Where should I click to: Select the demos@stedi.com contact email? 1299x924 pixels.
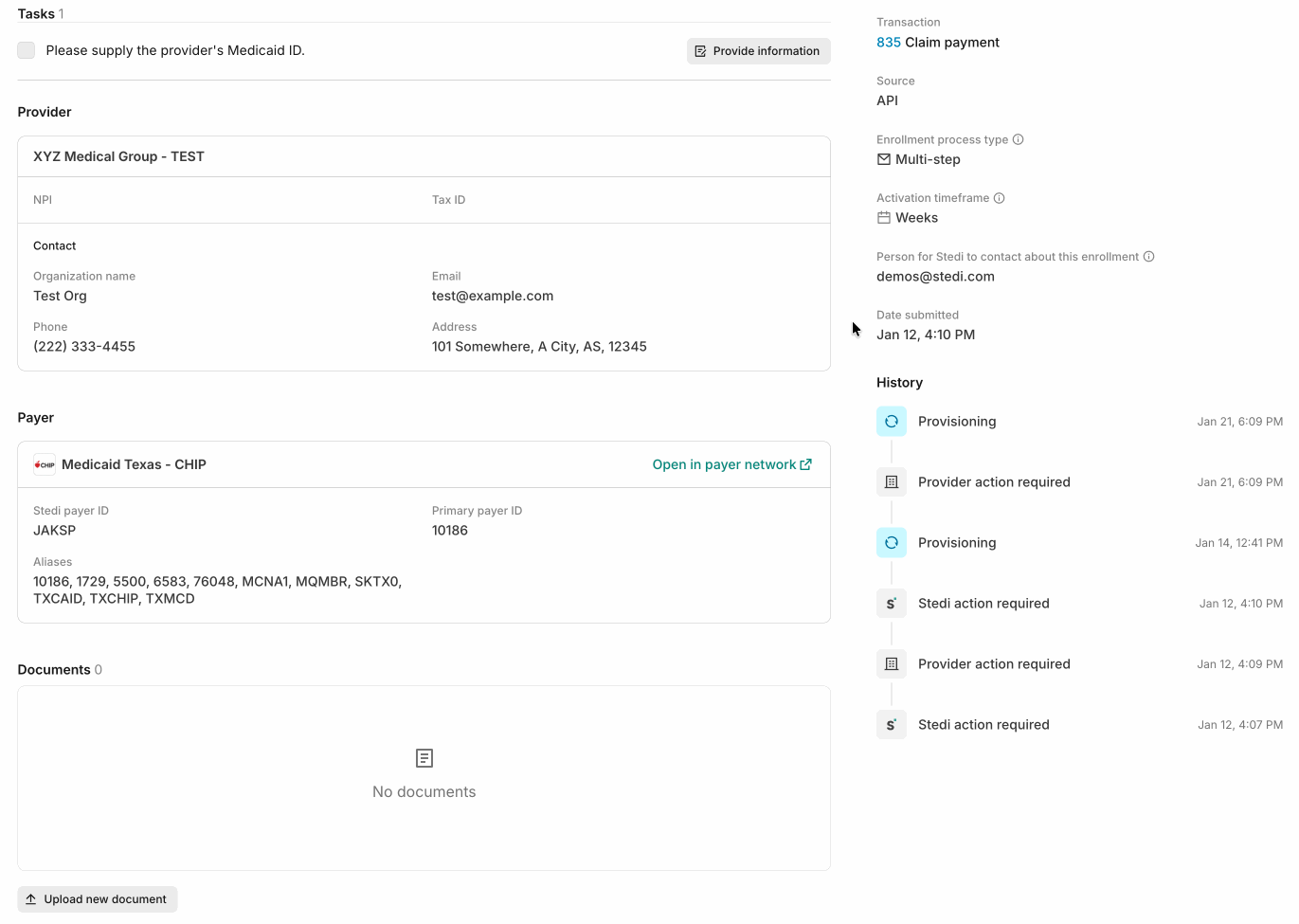tap(935, 276)
